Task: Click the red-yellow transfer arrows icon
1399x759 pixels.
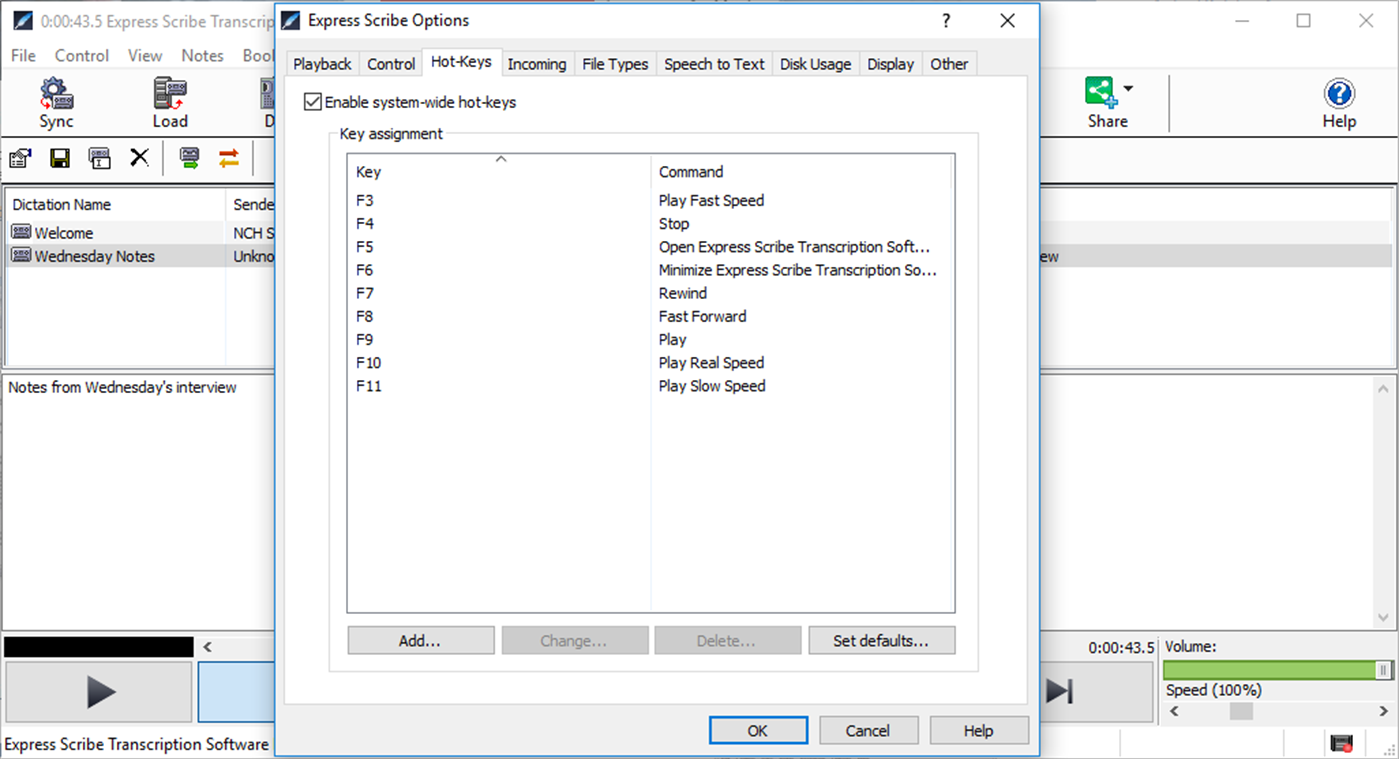Action: 228,158
